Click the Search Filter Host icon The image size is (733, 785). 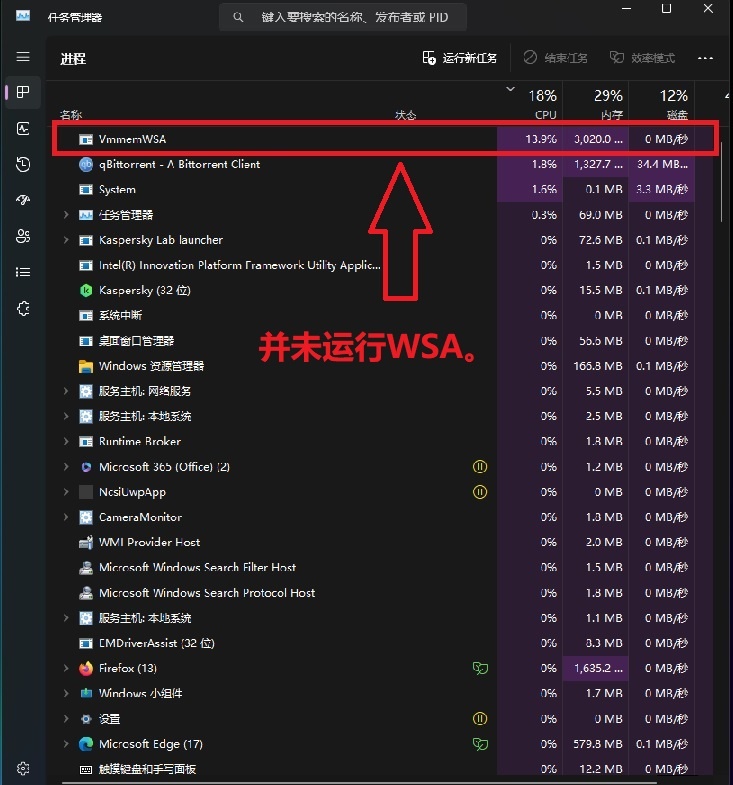pos(86,567)
